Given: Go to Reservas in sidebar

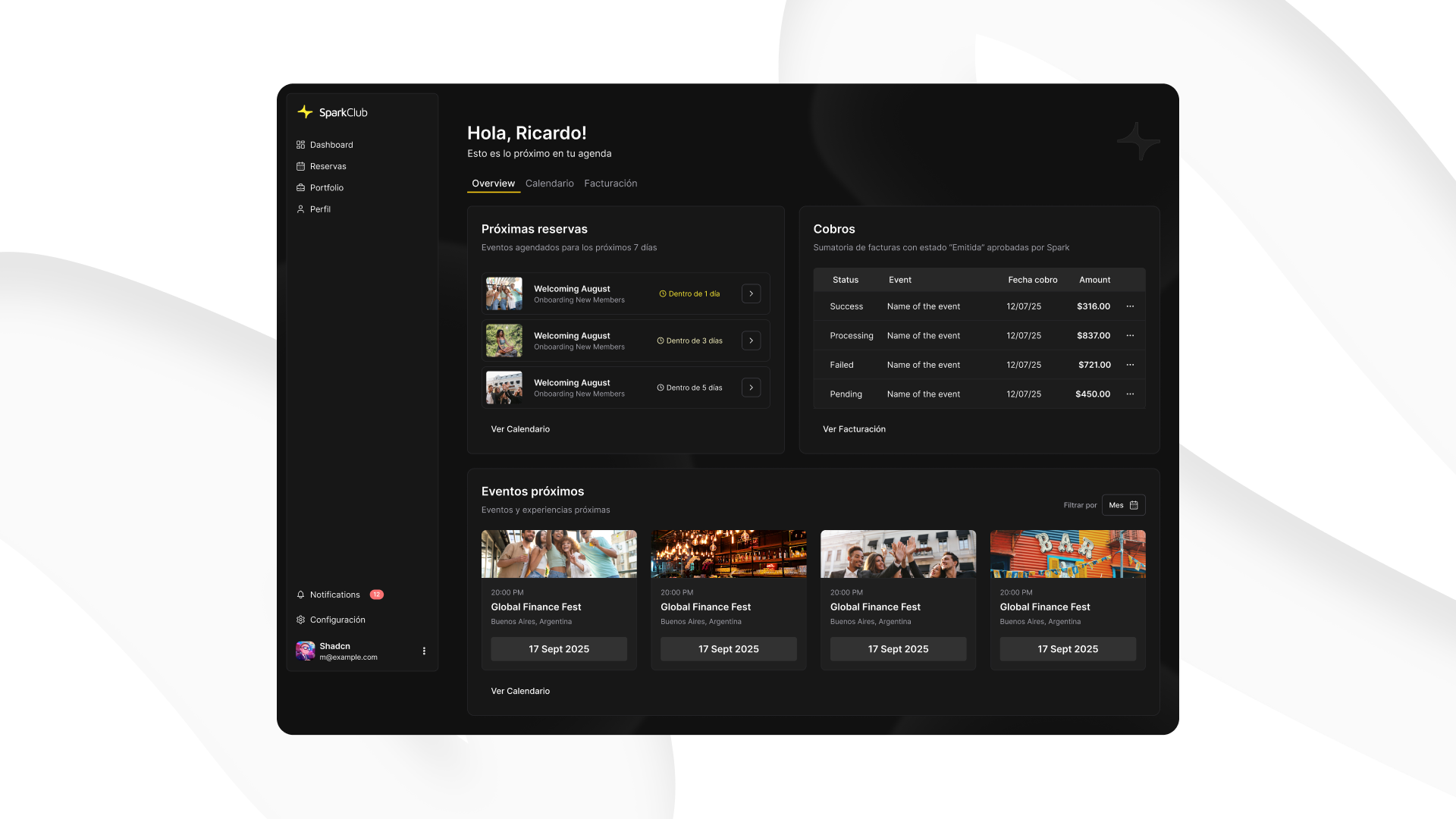Looking at the screenshot, I should click(x=328, y=166).
